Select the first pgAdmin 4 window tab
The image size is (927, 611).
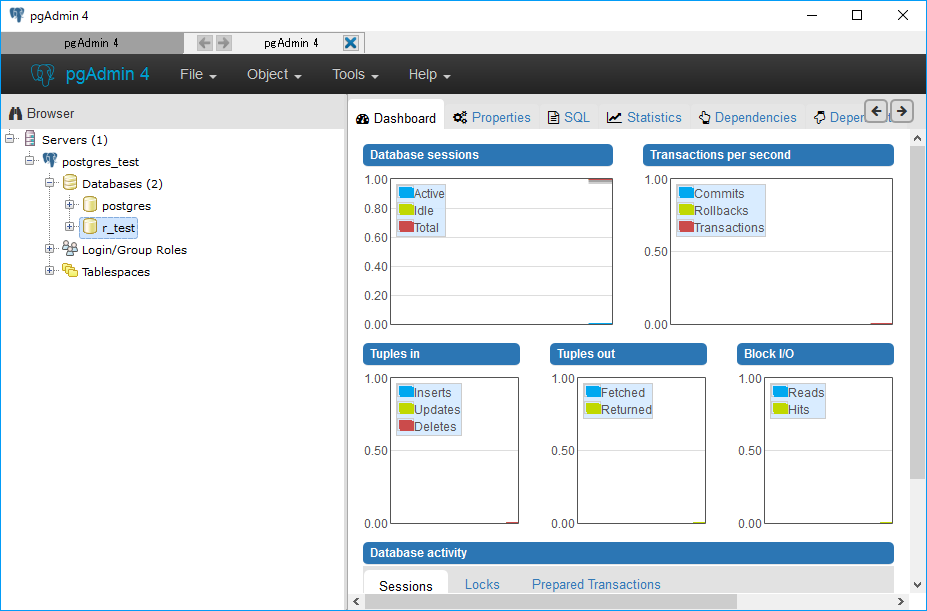coord(91,43)
